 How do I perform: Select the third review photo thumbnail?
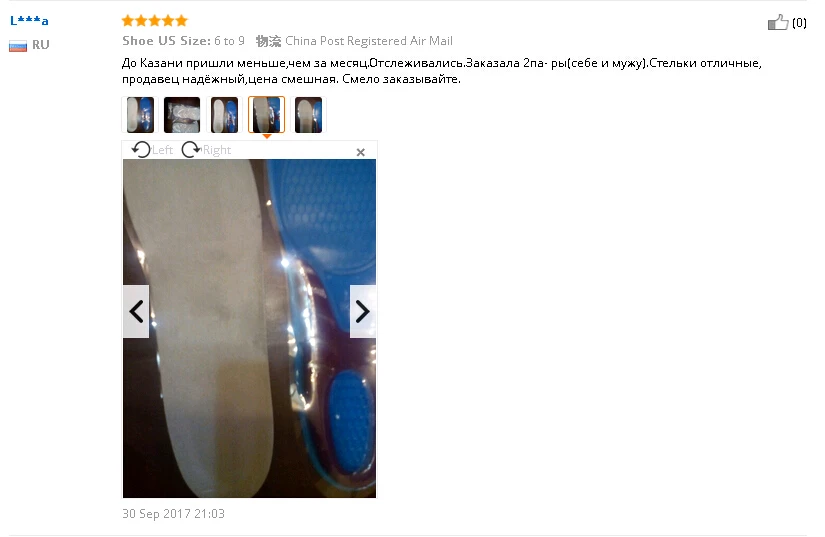[x=224, y=115]
